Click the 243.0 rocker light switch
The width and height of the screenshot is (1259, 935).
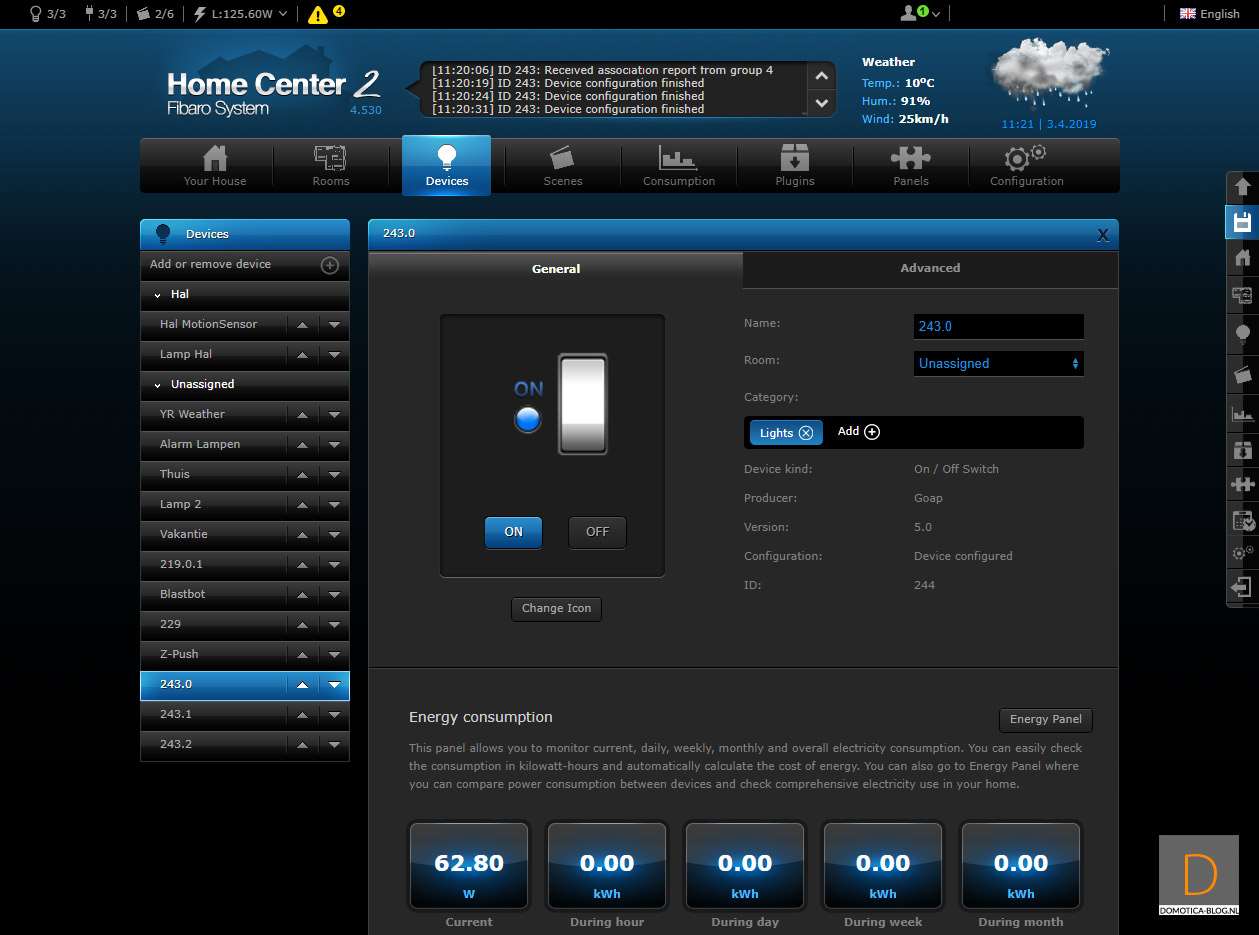(x=582, y=404)
